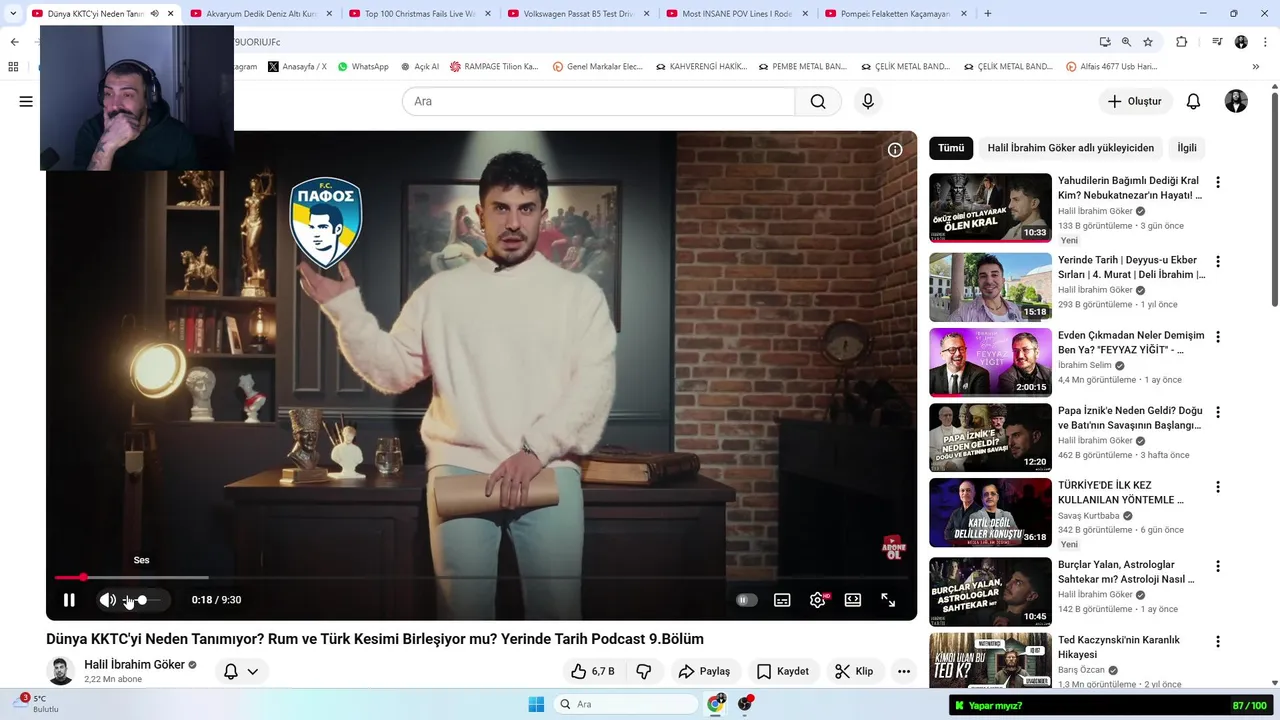The image size is (1280, 720).
Task: Open the Oluştur create button
Action: [1135, 101]
